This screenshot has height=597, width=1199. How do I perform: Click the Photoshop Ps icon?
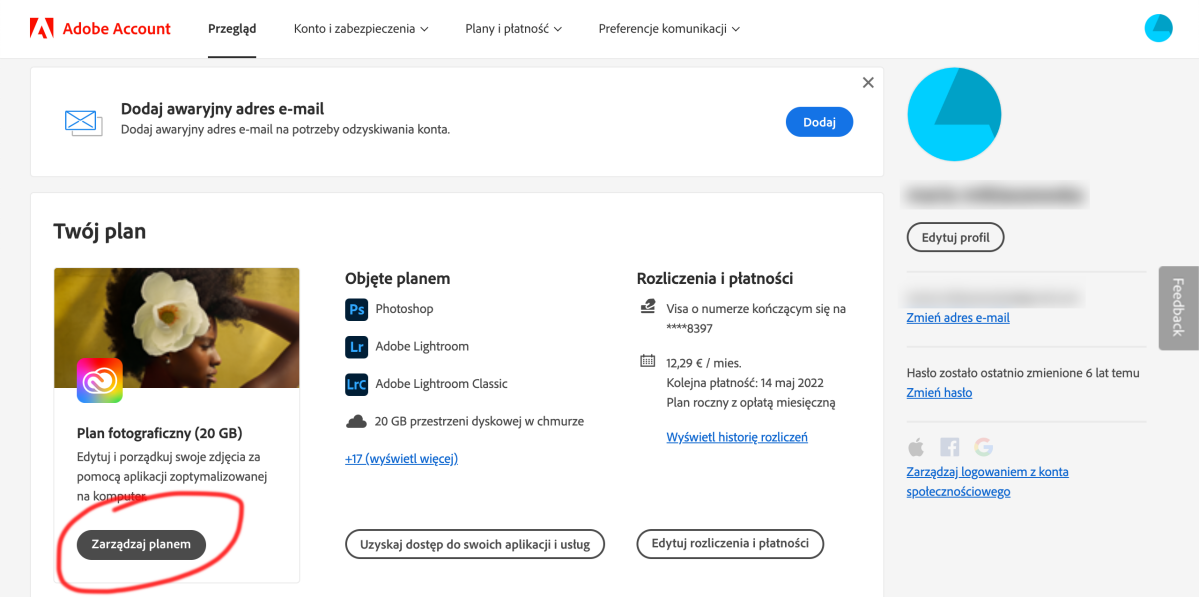(x=356, y=310)
